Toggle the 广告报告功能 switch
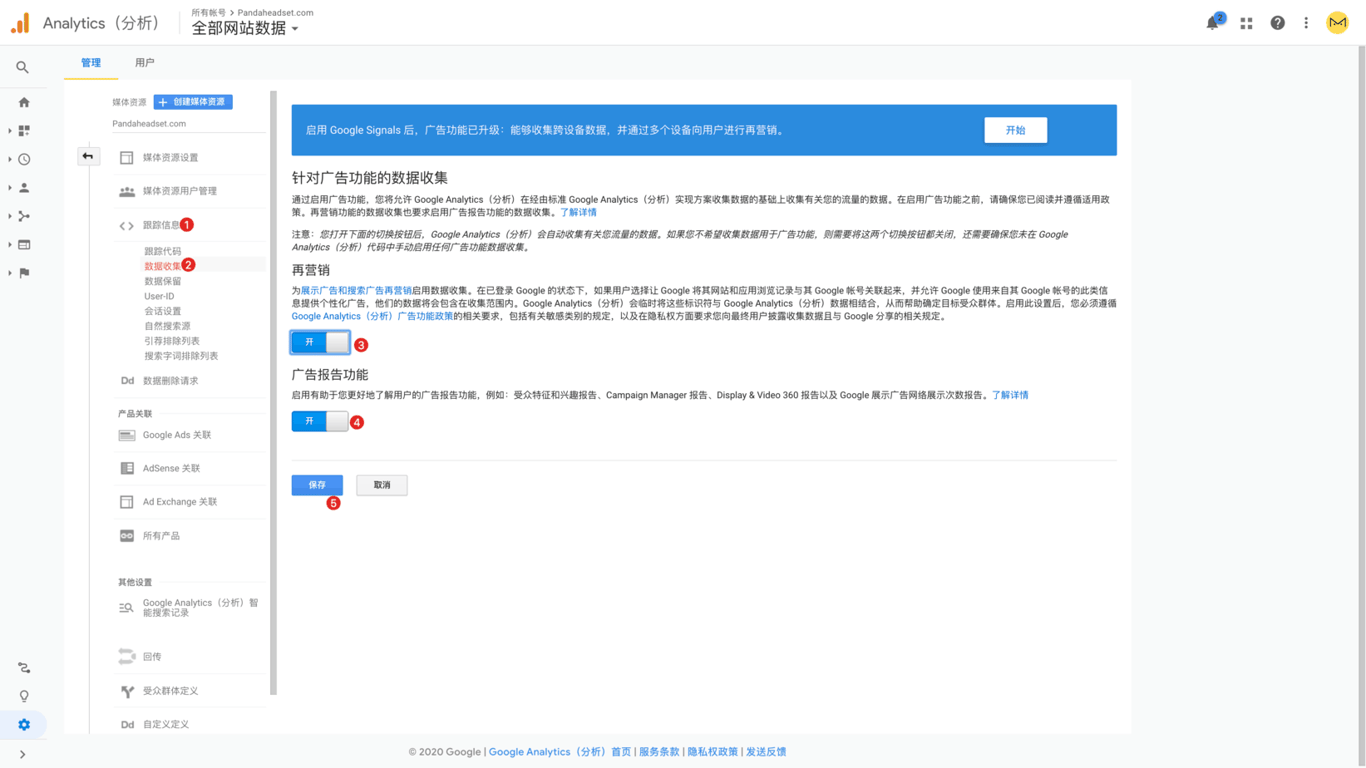This screenshot has height=768, width=1366. [x=320, y=421]
